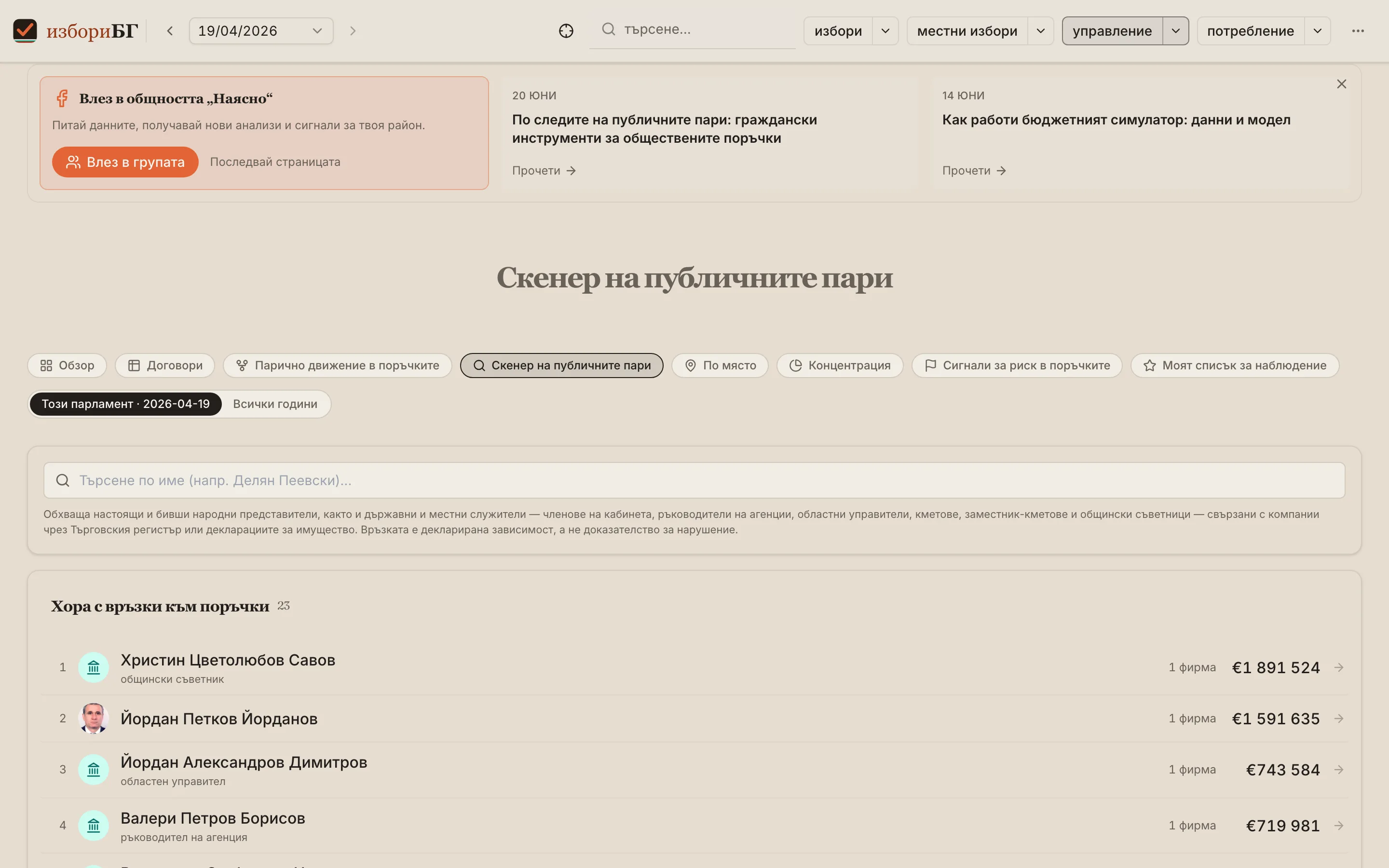The width and height of the screenshot is (1389, 868).
Task: Open the three-dot more options menu
Action: click(x=1358, y=31)
